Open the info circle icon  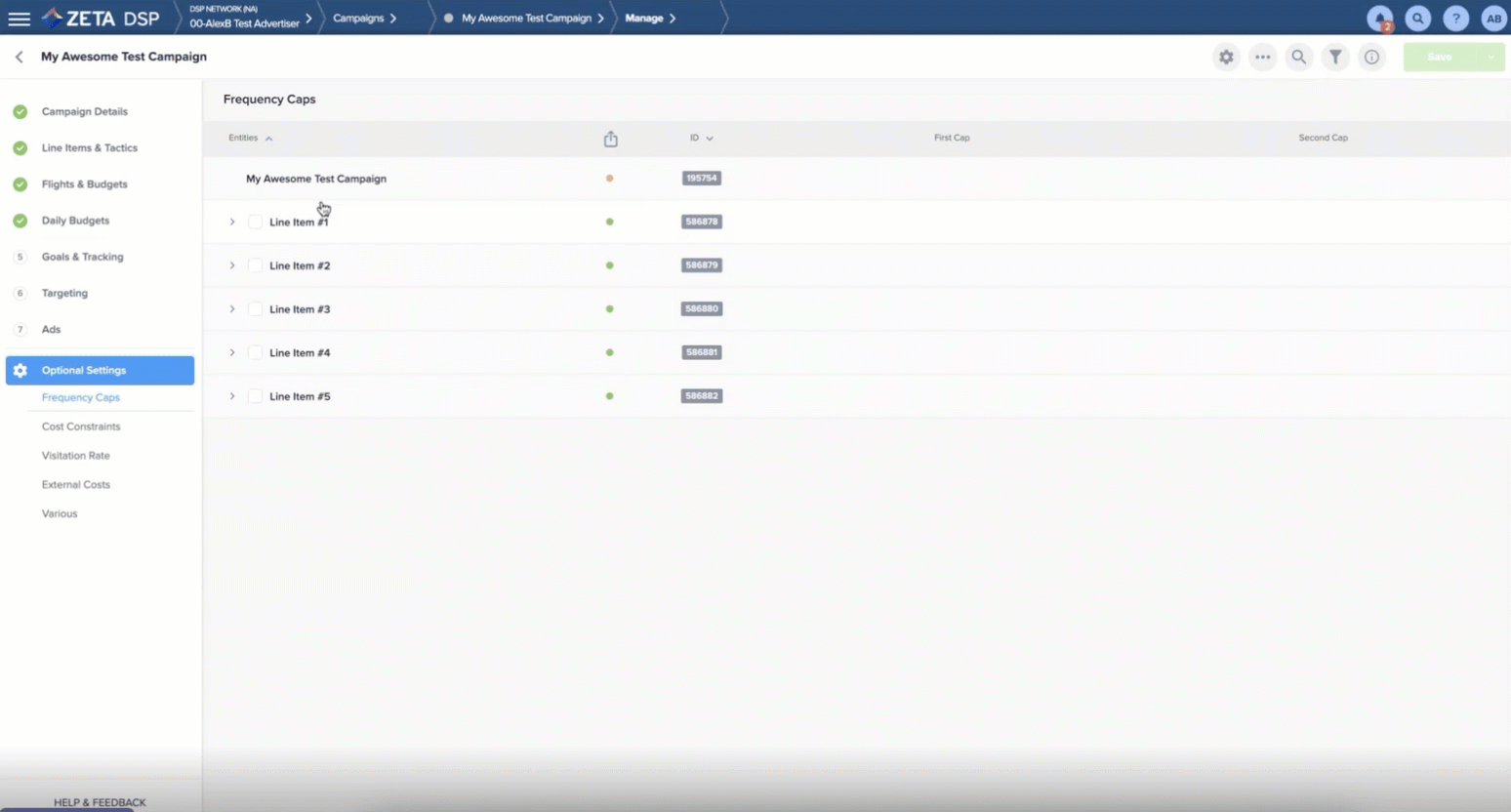tap(1371, 58)
